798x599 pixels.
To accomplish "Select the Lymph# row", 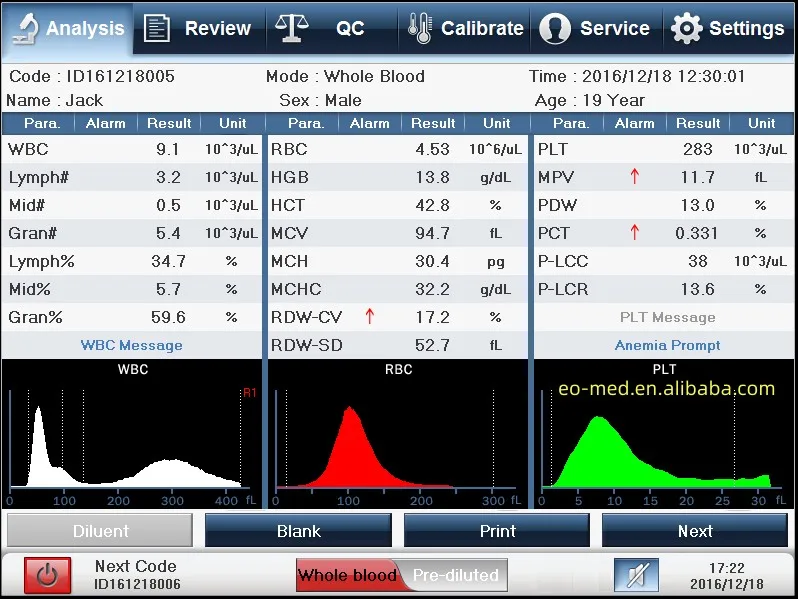I will click(x=131, y=177).
